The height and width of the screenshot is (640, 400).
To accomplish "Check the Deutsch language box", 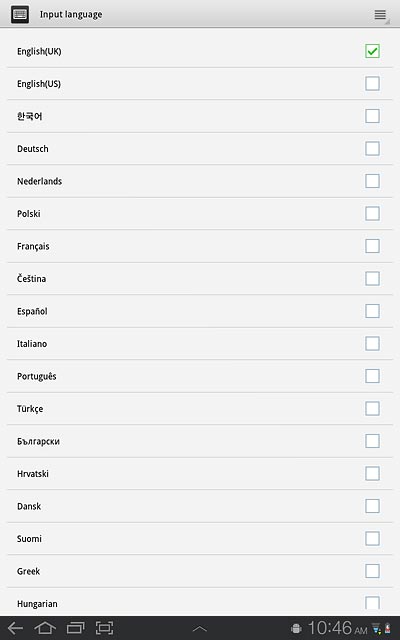I will coord(372,149).
